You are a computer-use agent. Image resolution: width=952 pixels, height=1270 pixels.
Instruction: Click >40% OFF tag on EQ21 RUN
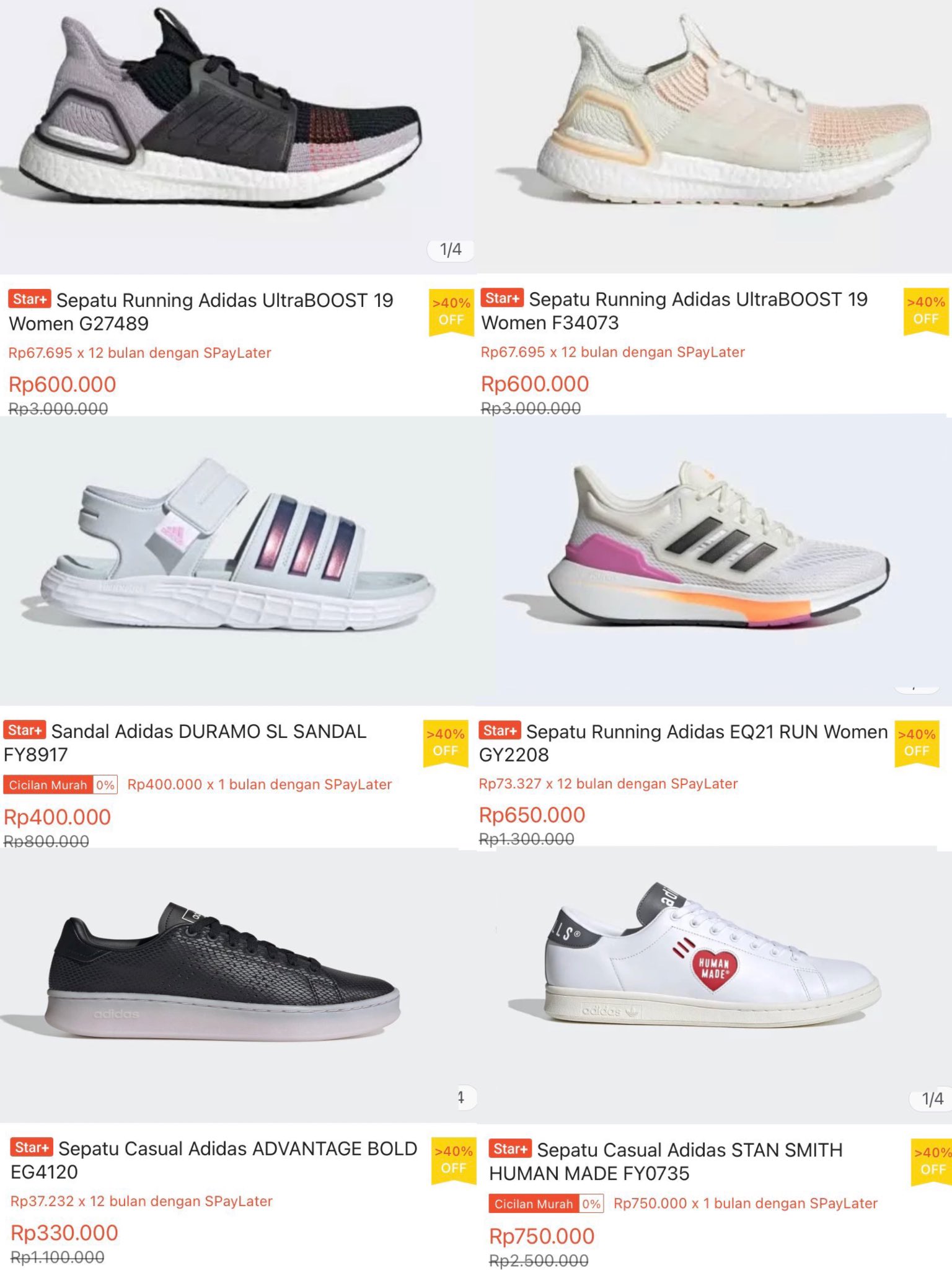click(x=917, y=743)
